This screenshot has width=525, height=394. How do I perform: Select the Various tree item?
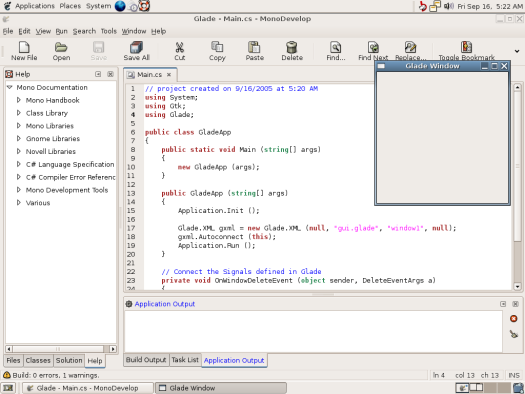tap(38, 203)
